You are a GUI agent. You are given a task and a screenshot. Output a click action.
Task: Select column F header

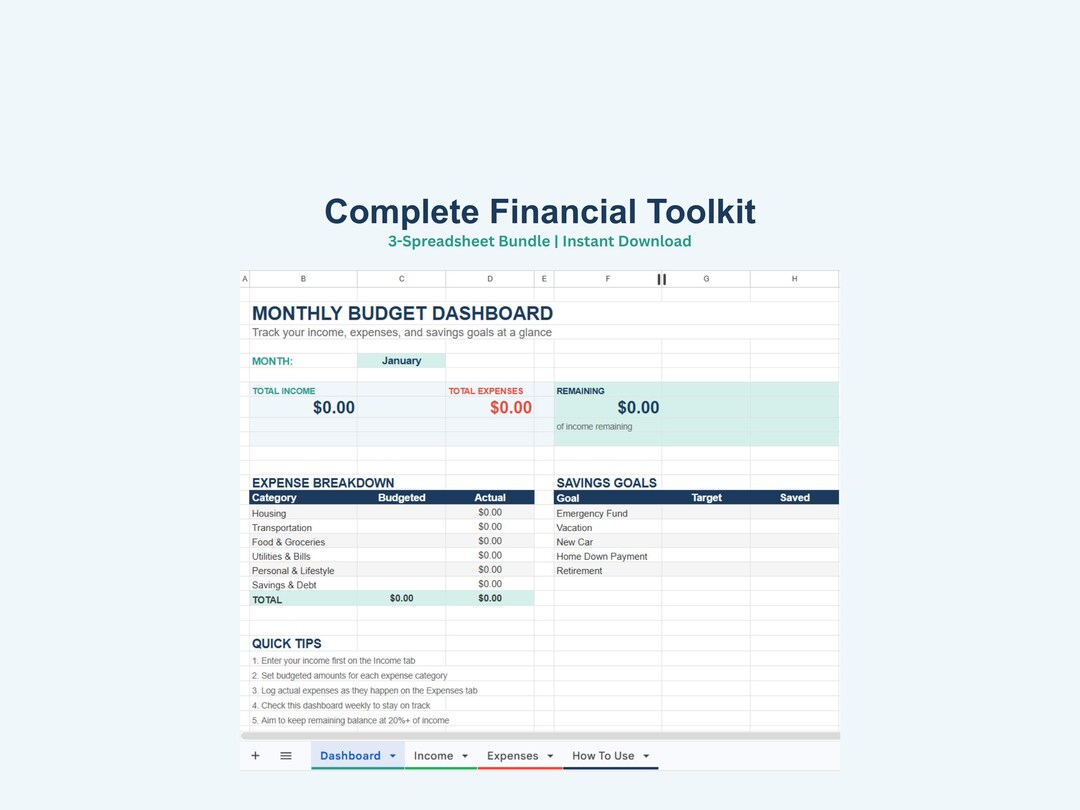tap(608, 279)
